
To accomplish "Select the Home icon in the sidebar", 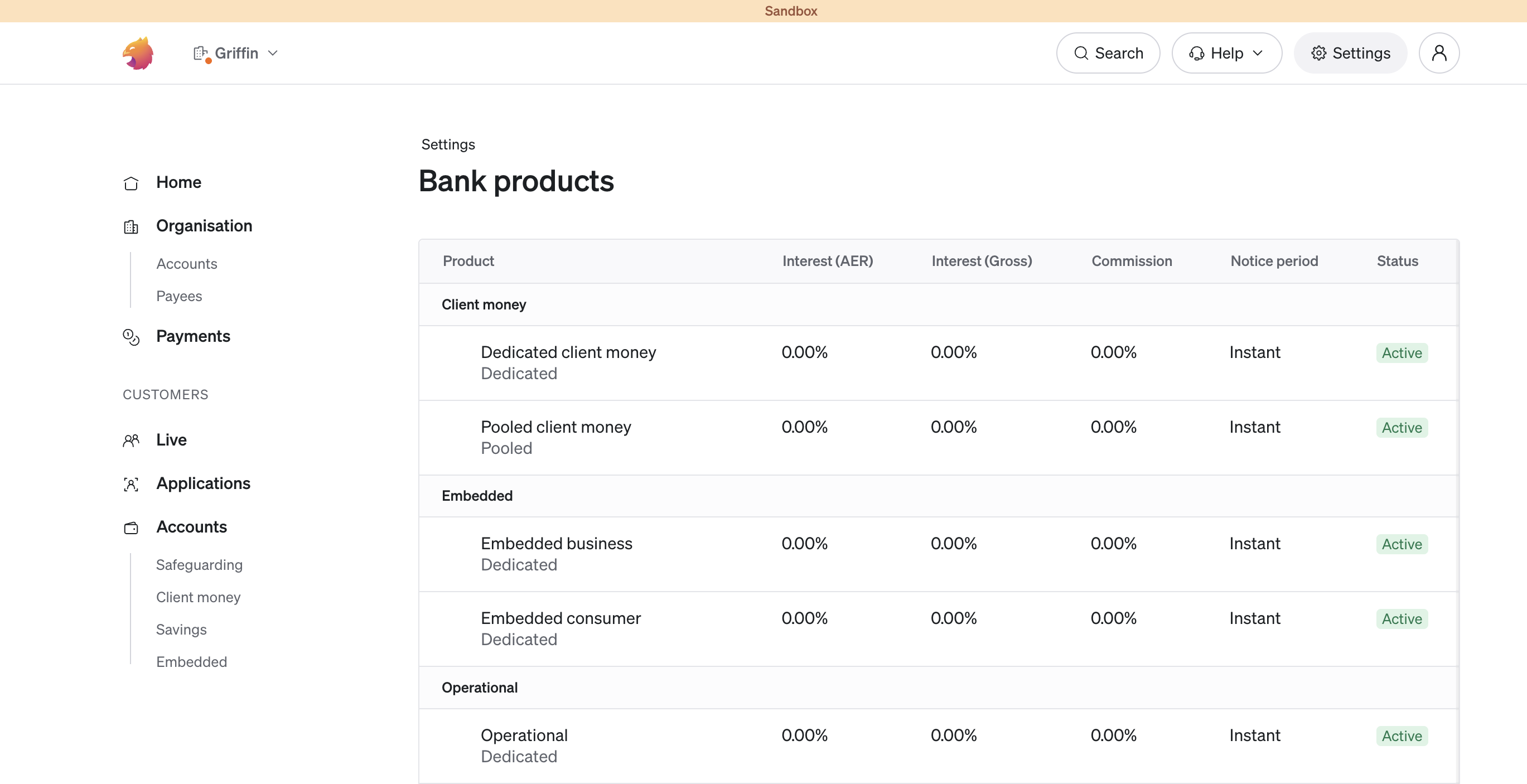I will pyautogui.click(x=131, y=183).
